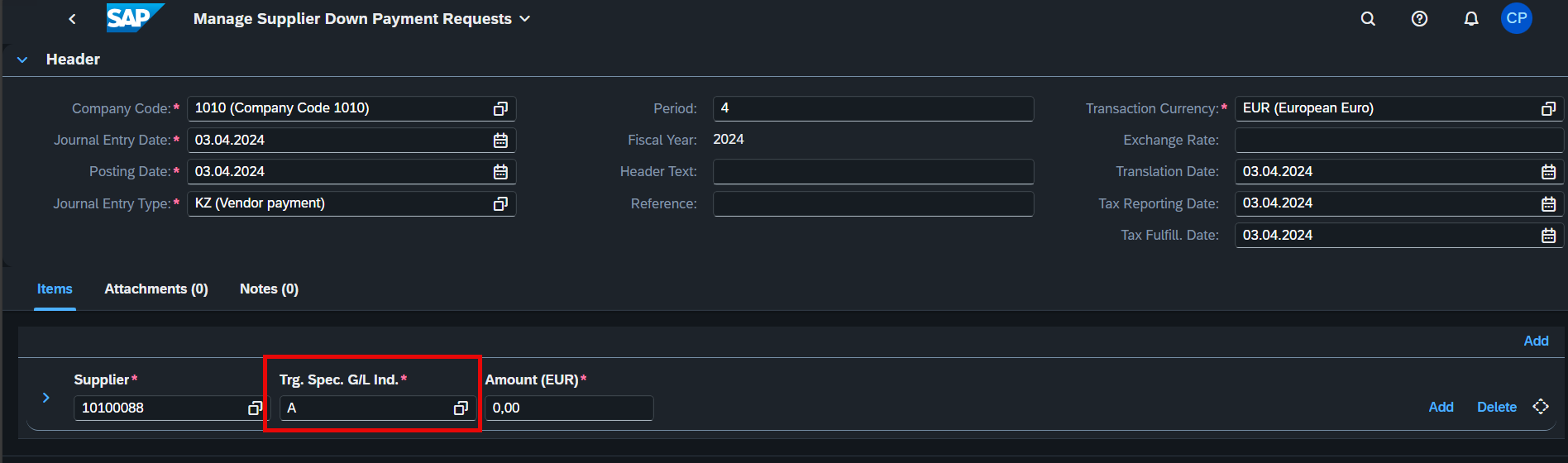The width and height of the screenshot is (1568, 463).
Task: Switch to the Attachments (0) tab
Action: pos(156,289)
